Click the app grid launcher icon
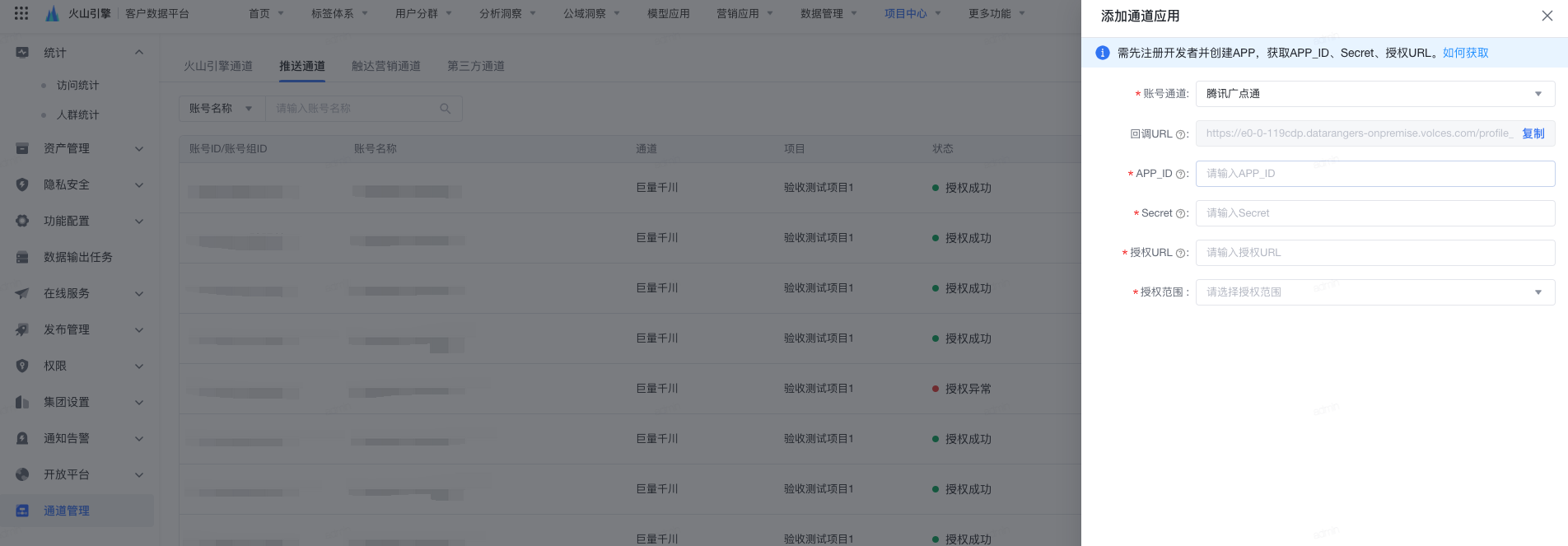 tap(21, 13)
